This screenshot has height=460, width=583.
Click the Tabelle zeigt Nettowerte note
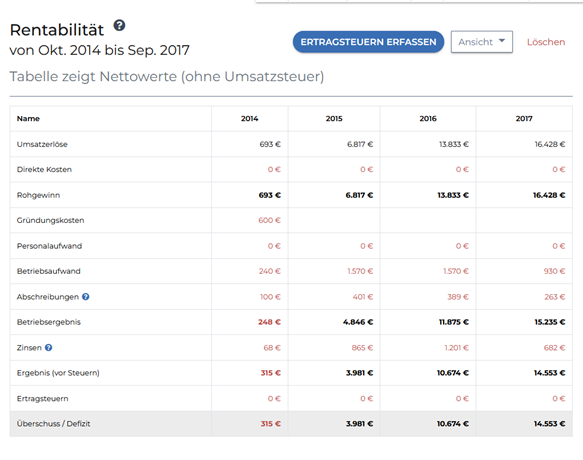(x=167, y=77)
